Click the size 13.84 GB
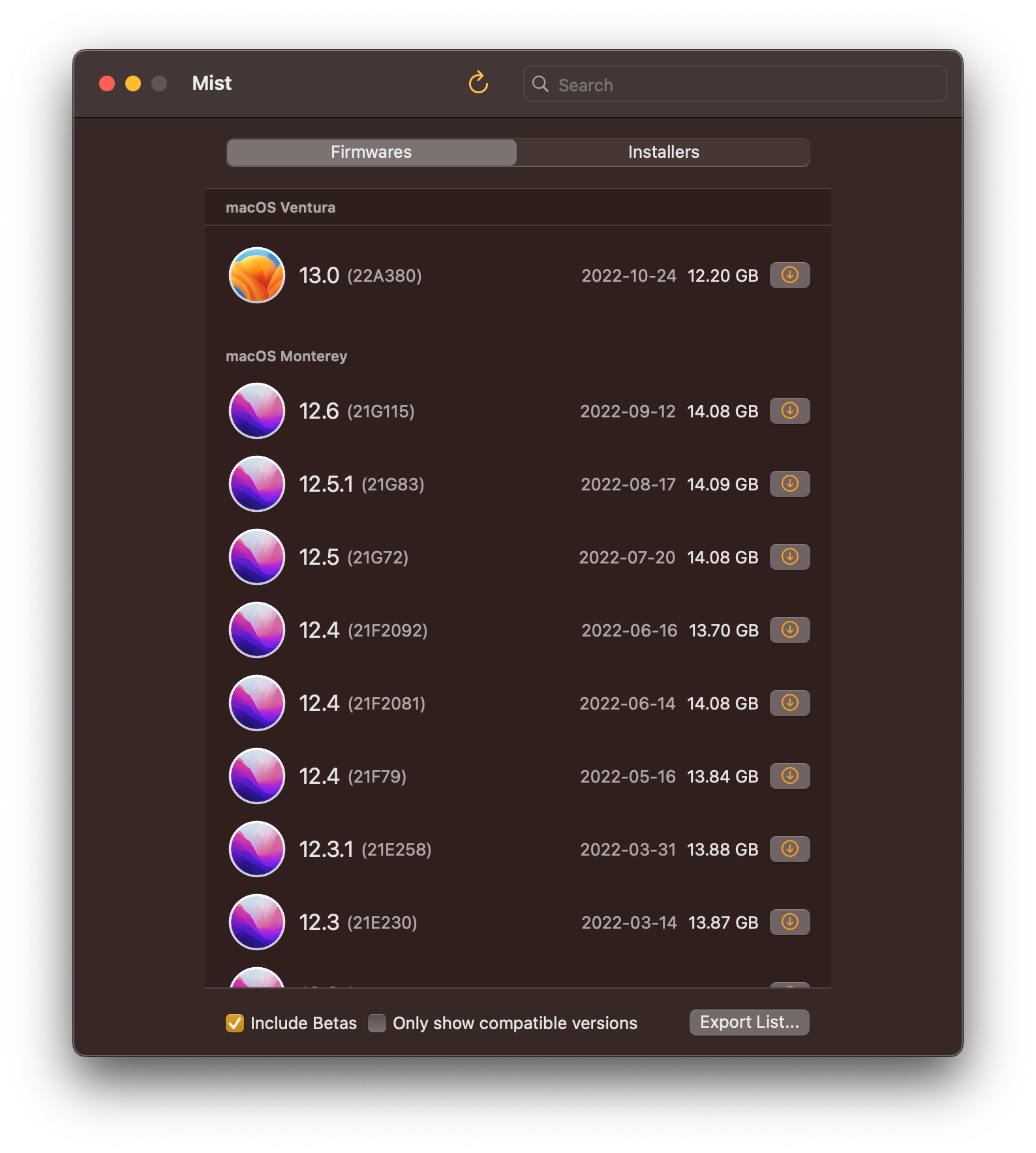1036x1153 pixels. (723, 777)
